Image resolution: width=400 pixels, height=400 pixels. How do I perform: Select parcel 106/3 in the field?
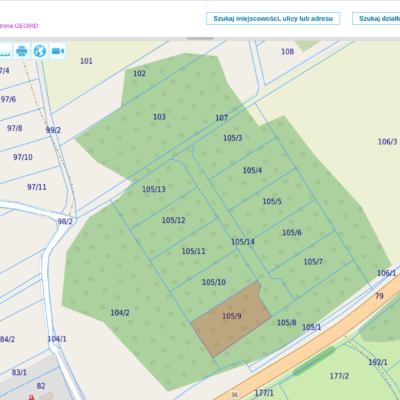point(387,142)
